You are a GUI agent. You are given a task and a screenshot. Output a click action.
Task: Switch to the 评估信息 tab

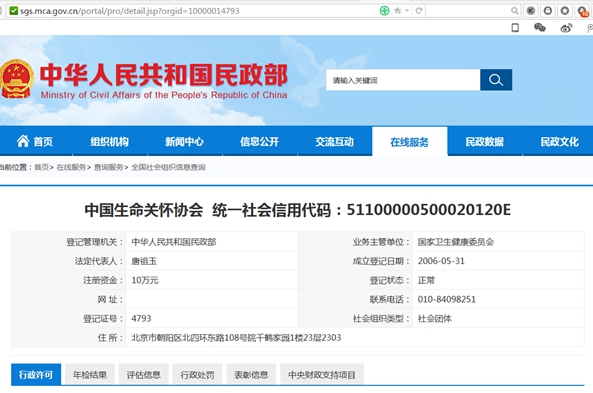pos(143,374)
